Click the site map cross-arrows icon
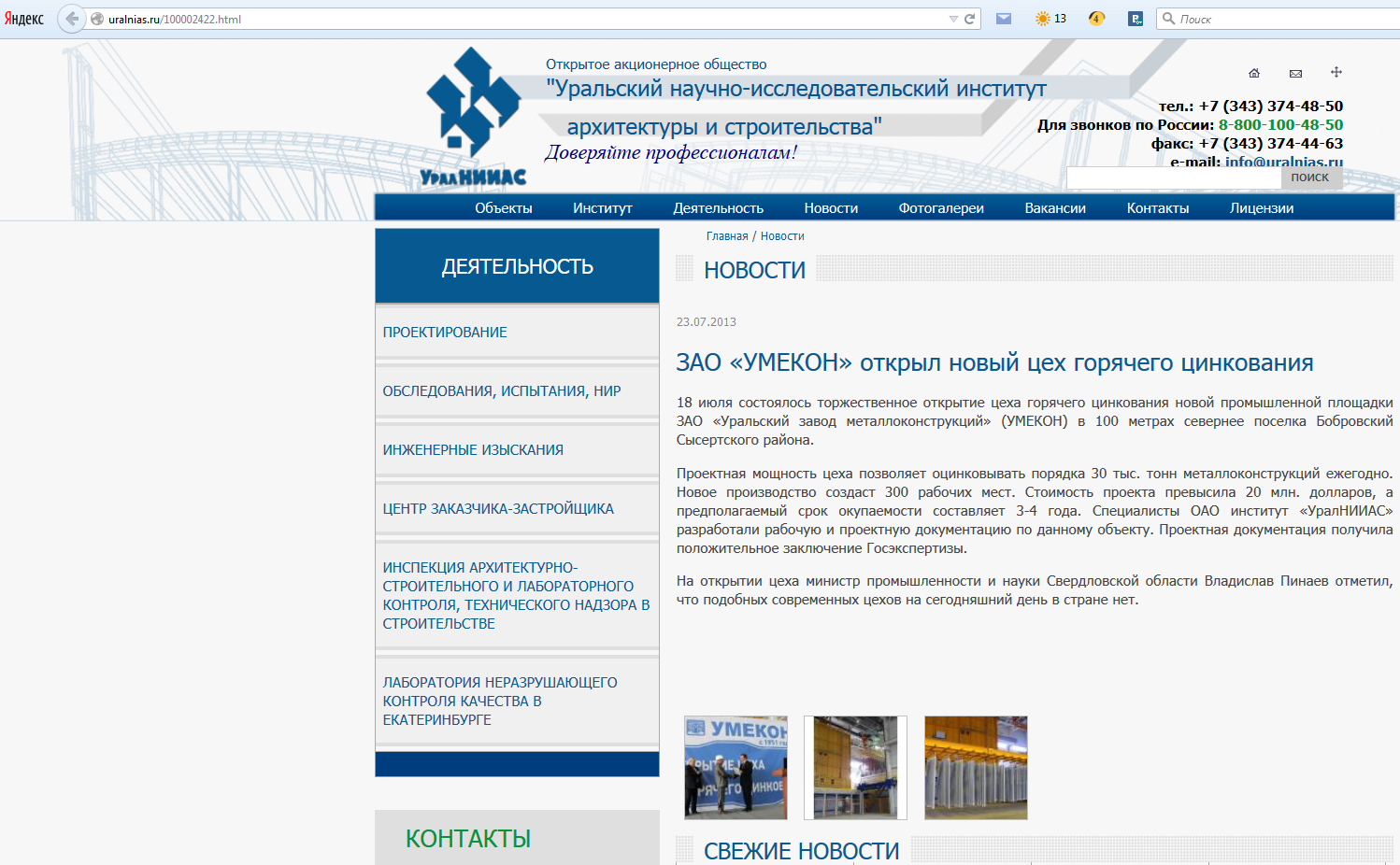Screen dimensions: 1400x865 point(1336,72)
